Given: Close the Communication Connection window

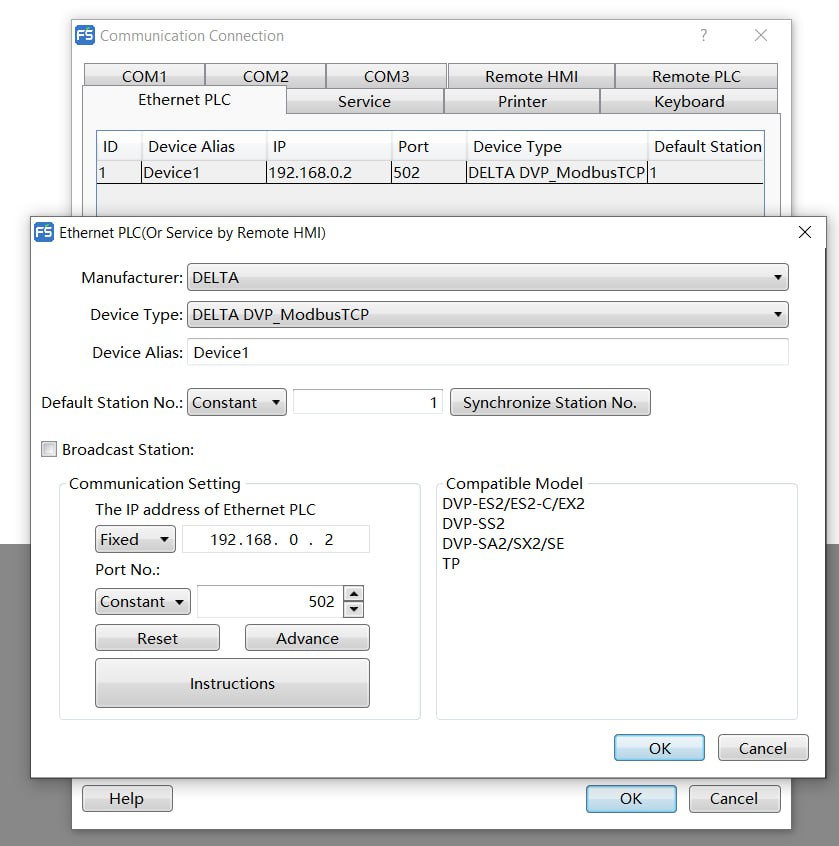Looking at the screenshot, I should click(761, 36).
